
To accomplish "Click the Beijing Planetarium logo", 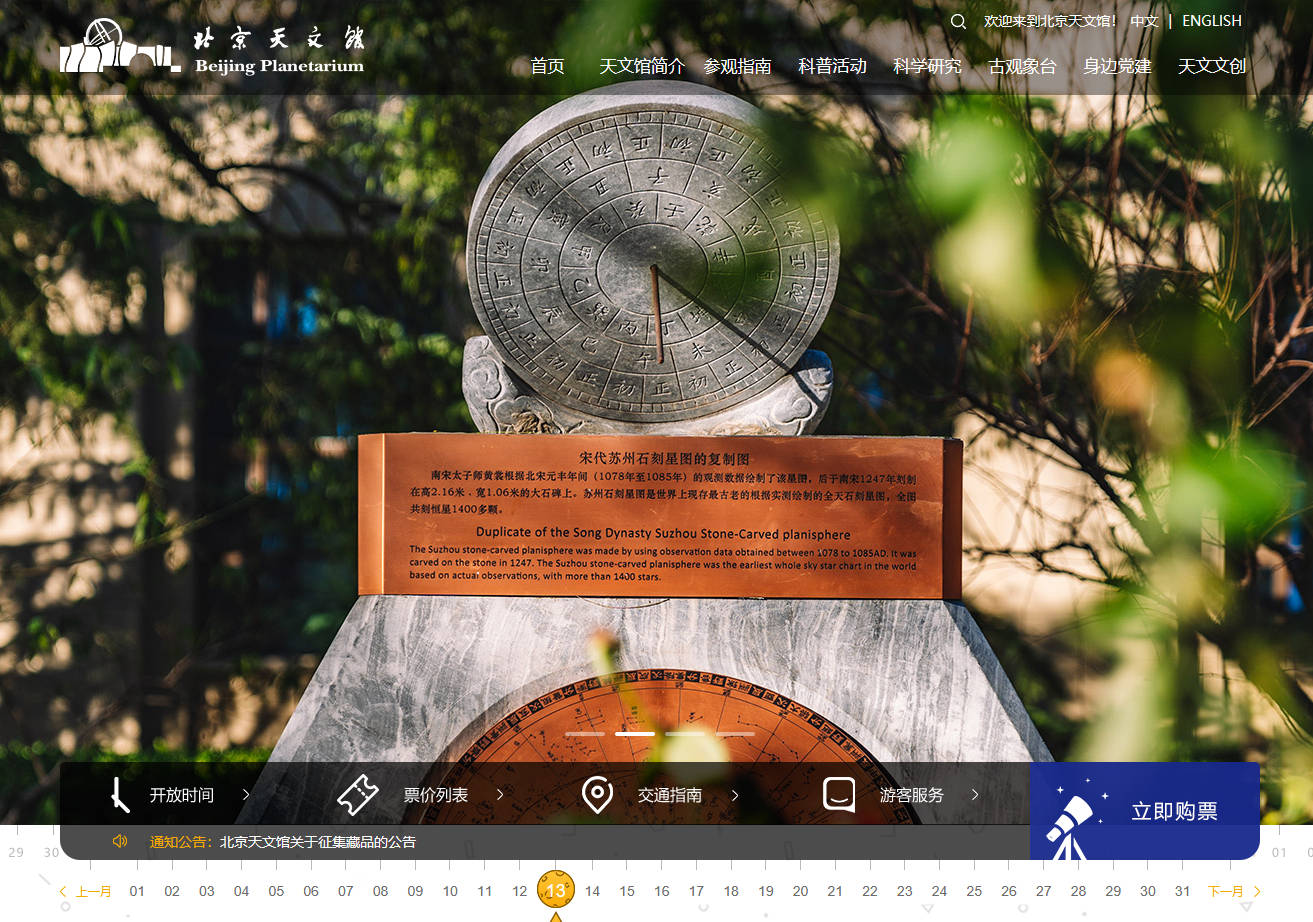I will tap(211, 48).
